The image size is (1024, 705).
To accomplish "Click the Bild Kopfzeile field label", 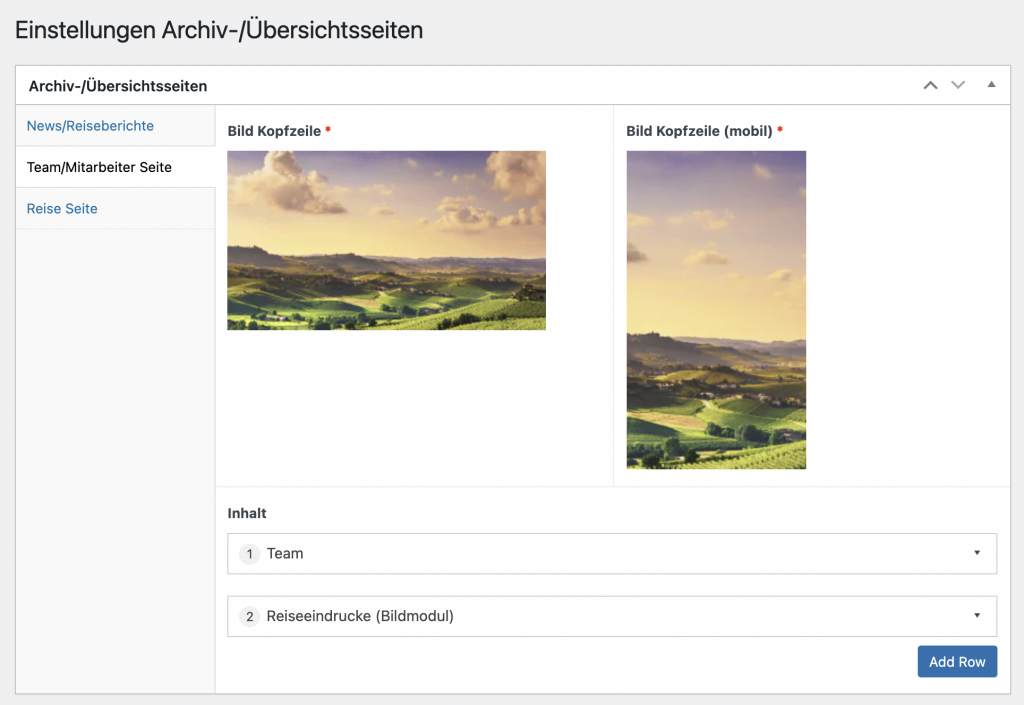I will click(274, 131).
